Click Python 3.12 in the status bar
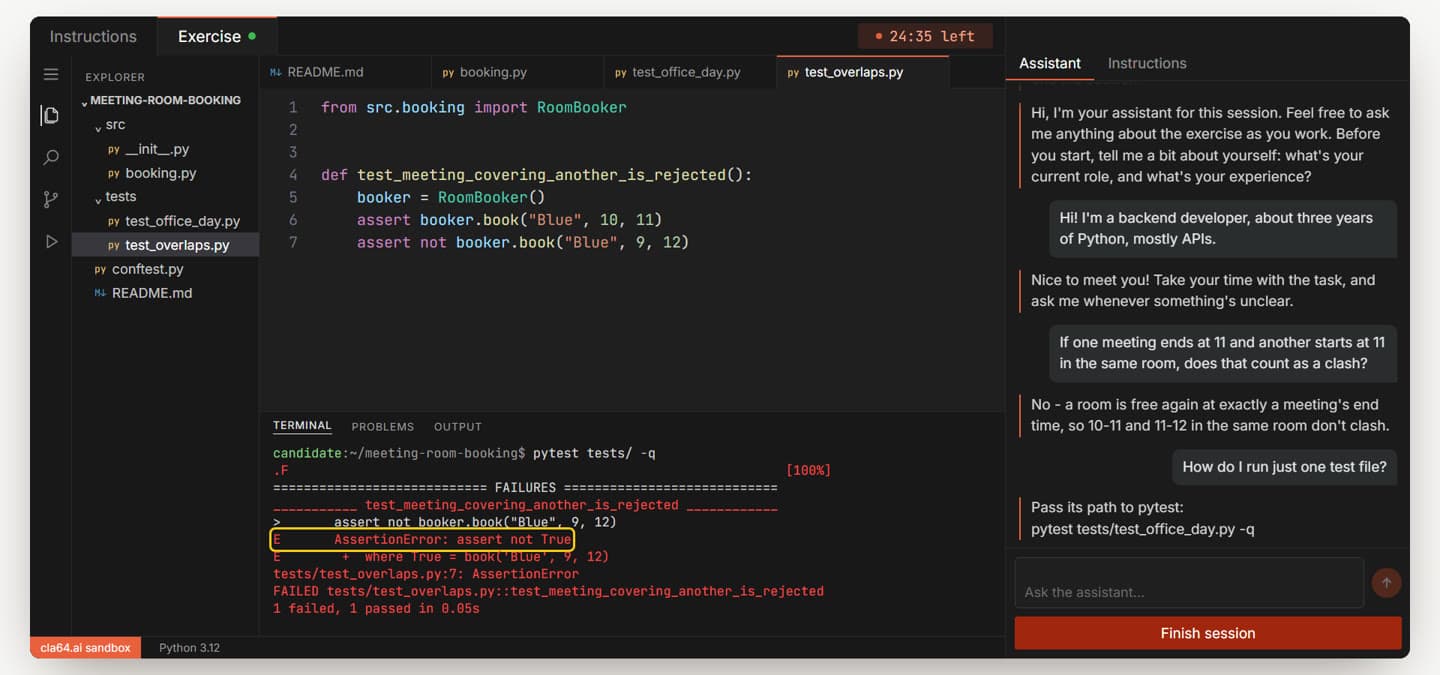 click(x=189, y=648)
